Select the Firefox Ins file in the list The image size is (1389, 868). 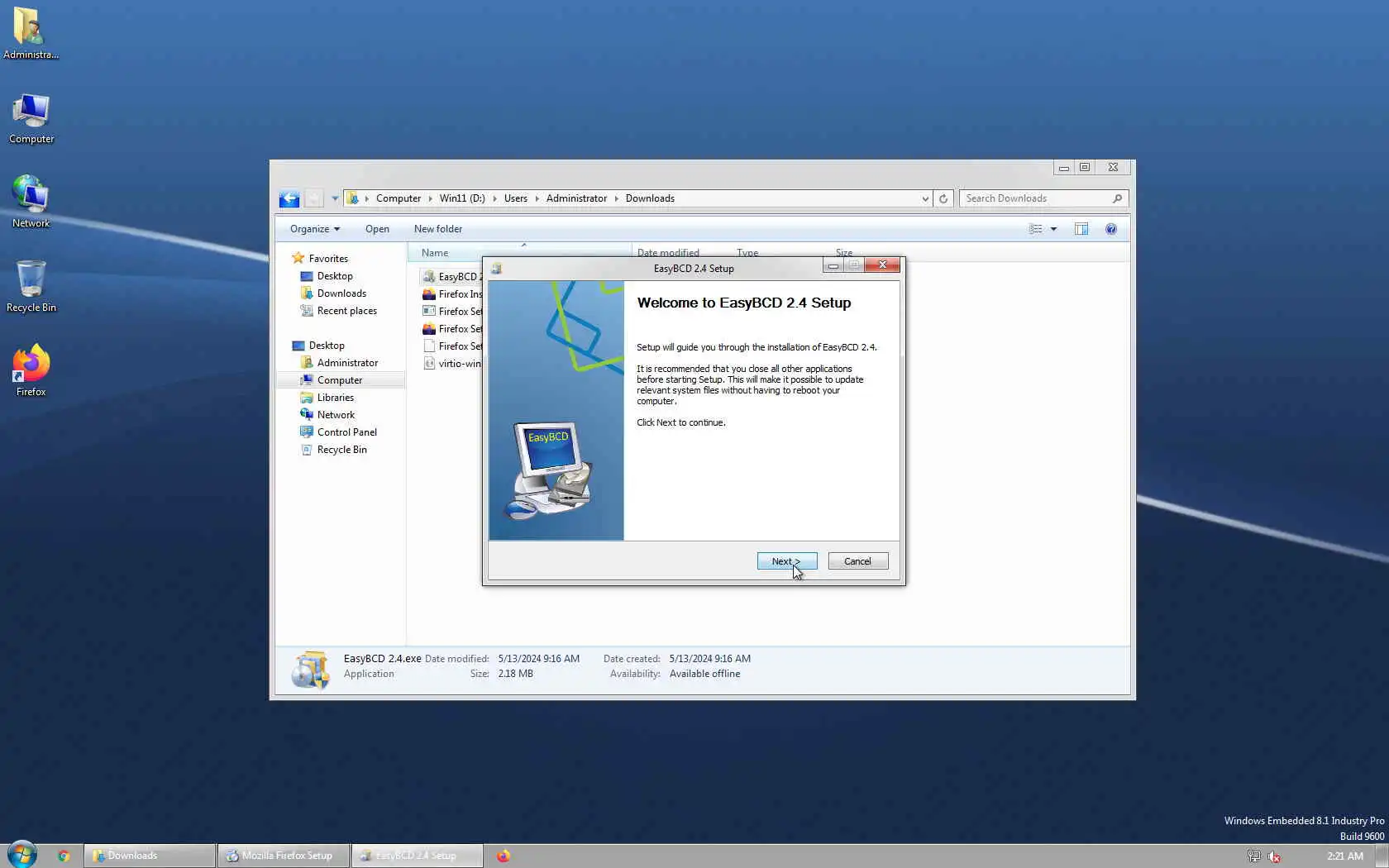pos(451,294)
